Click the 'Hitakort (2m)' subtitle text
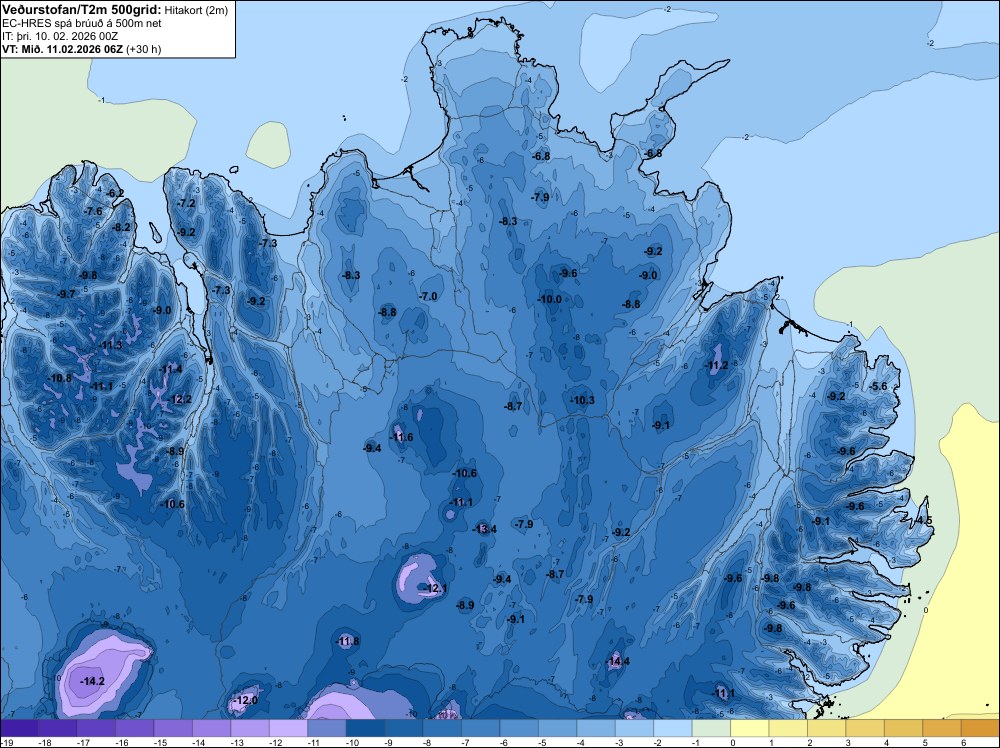The width and height of the screenshot is (1000, 748). coord(194,10)
